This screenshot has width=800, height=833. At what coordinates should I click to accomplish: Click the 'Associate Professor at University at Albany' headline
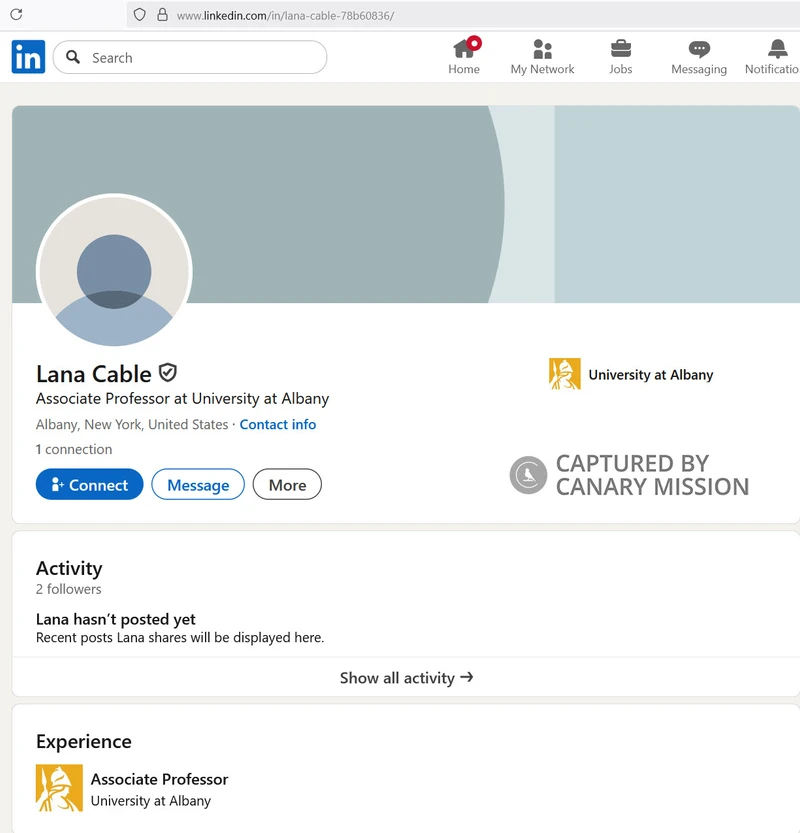[x=182, y=398]
